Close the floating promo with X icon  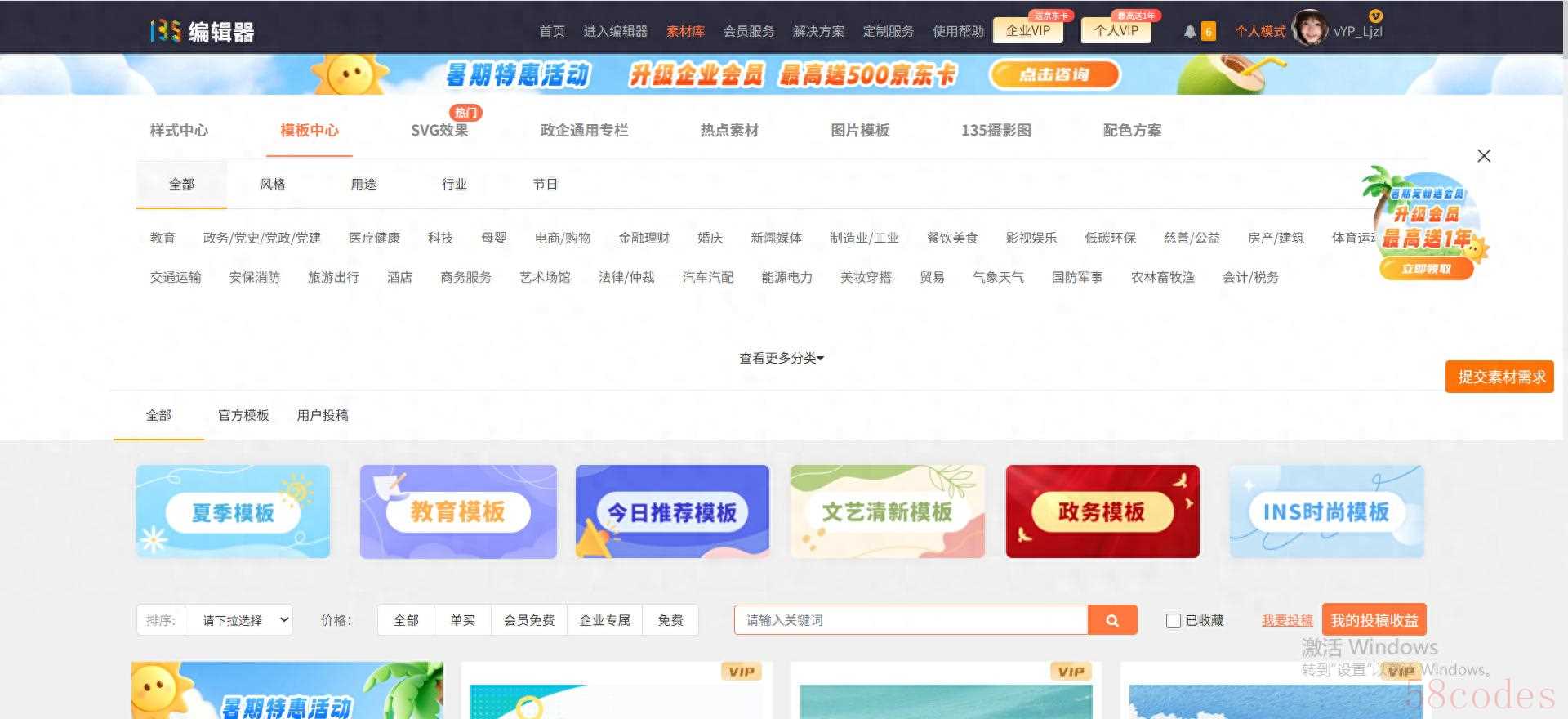(x=1484, y=156)
